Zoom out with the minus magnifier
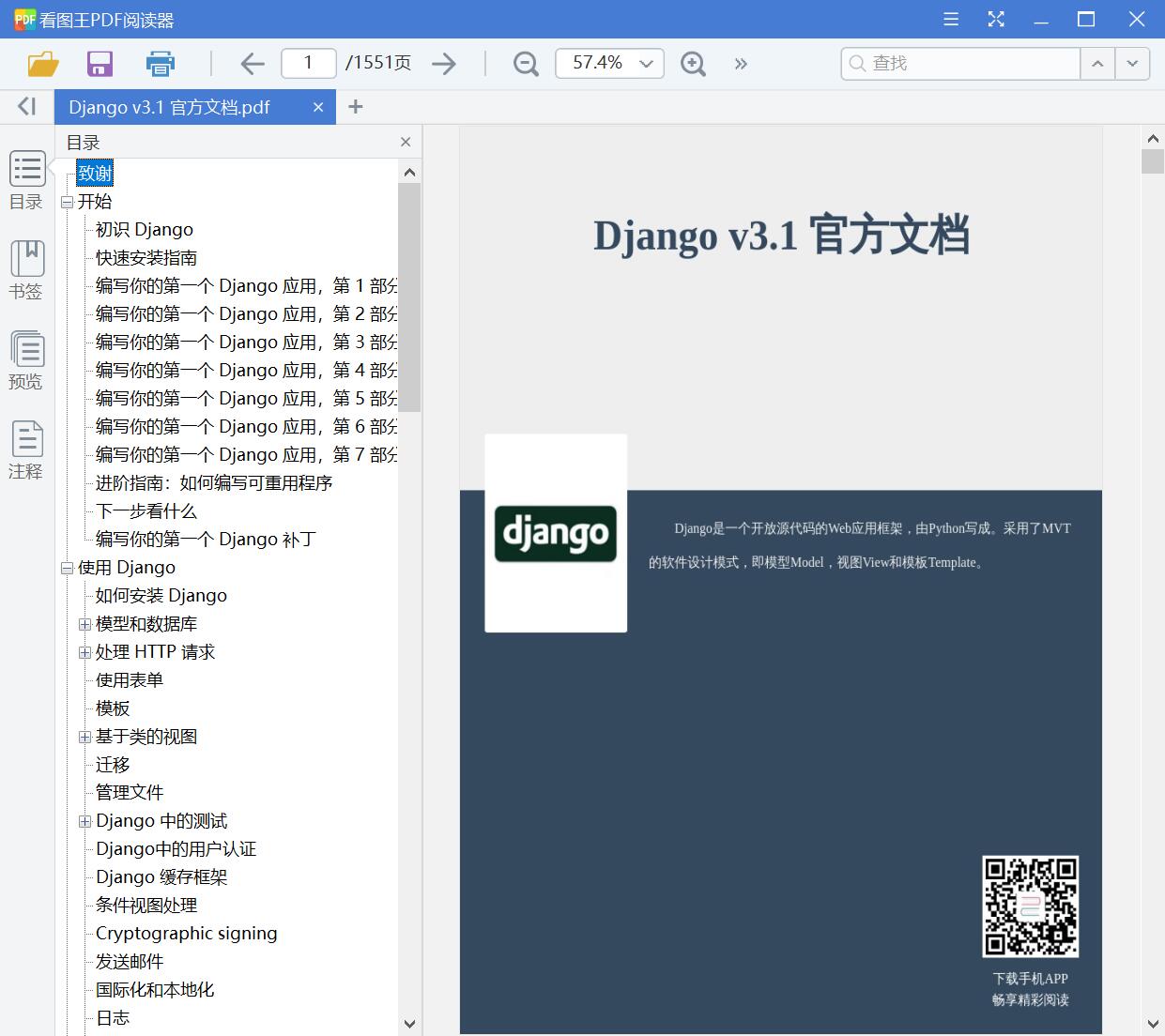The width and height of the screenshot is (1165, 1036). (526, 64)
